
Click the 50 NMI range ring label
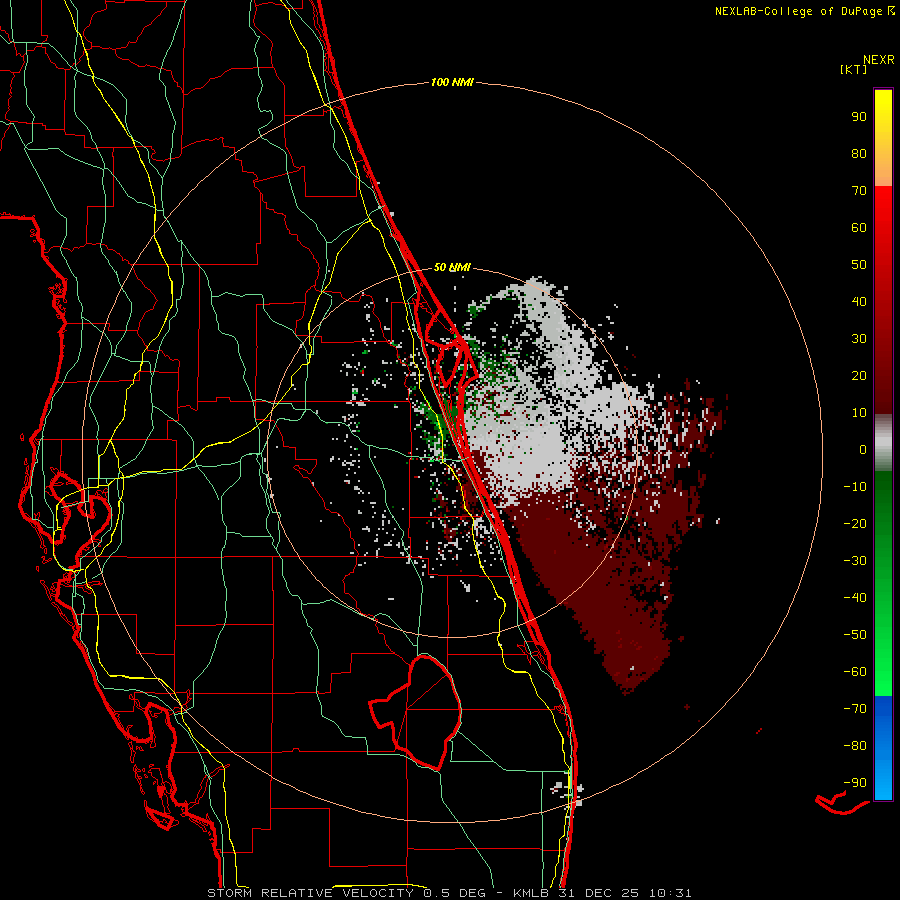coord(452,267)
